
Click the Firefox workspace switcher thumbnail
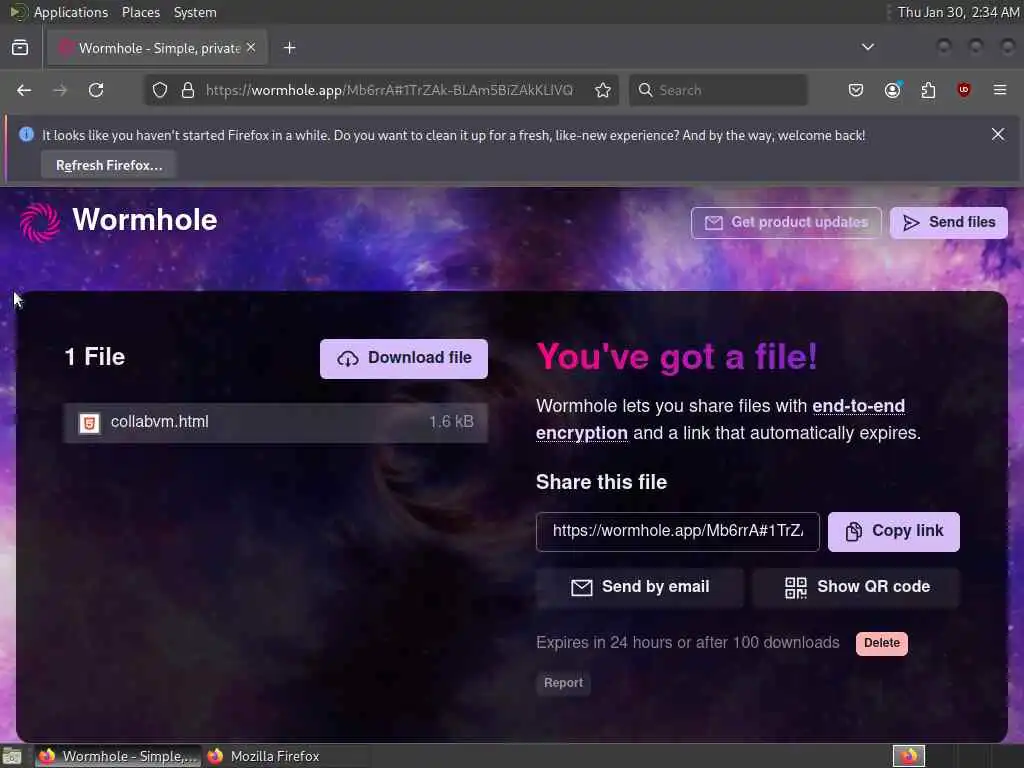[x=909, y=756]
